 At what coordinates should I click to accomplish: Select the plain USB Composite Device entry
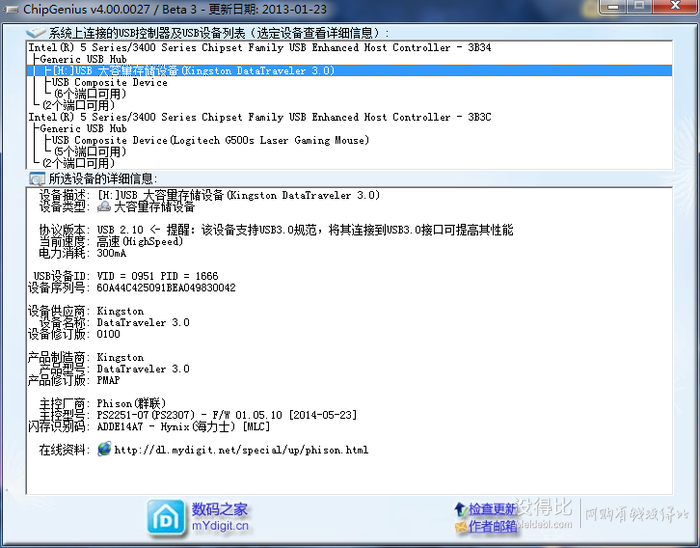click(110, 82)
